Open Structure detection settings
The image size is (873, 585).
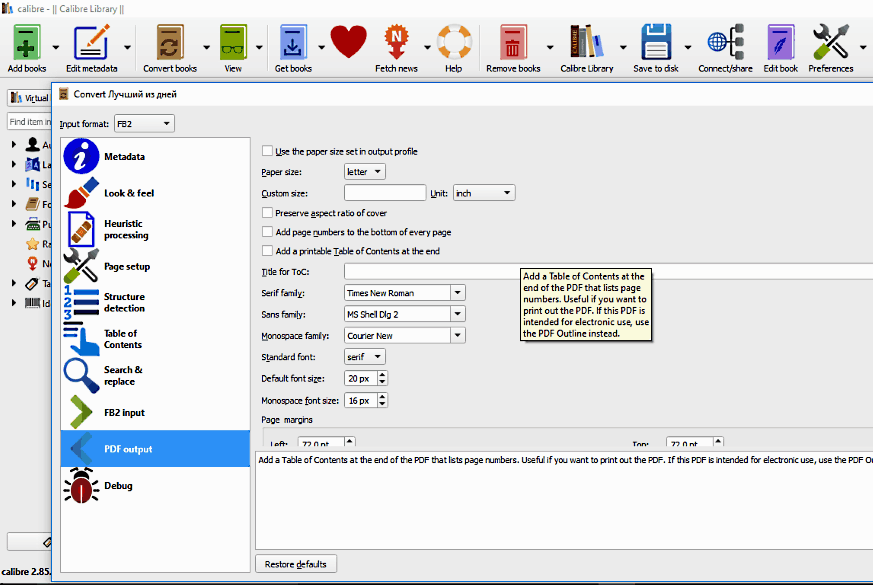(155, 303)
